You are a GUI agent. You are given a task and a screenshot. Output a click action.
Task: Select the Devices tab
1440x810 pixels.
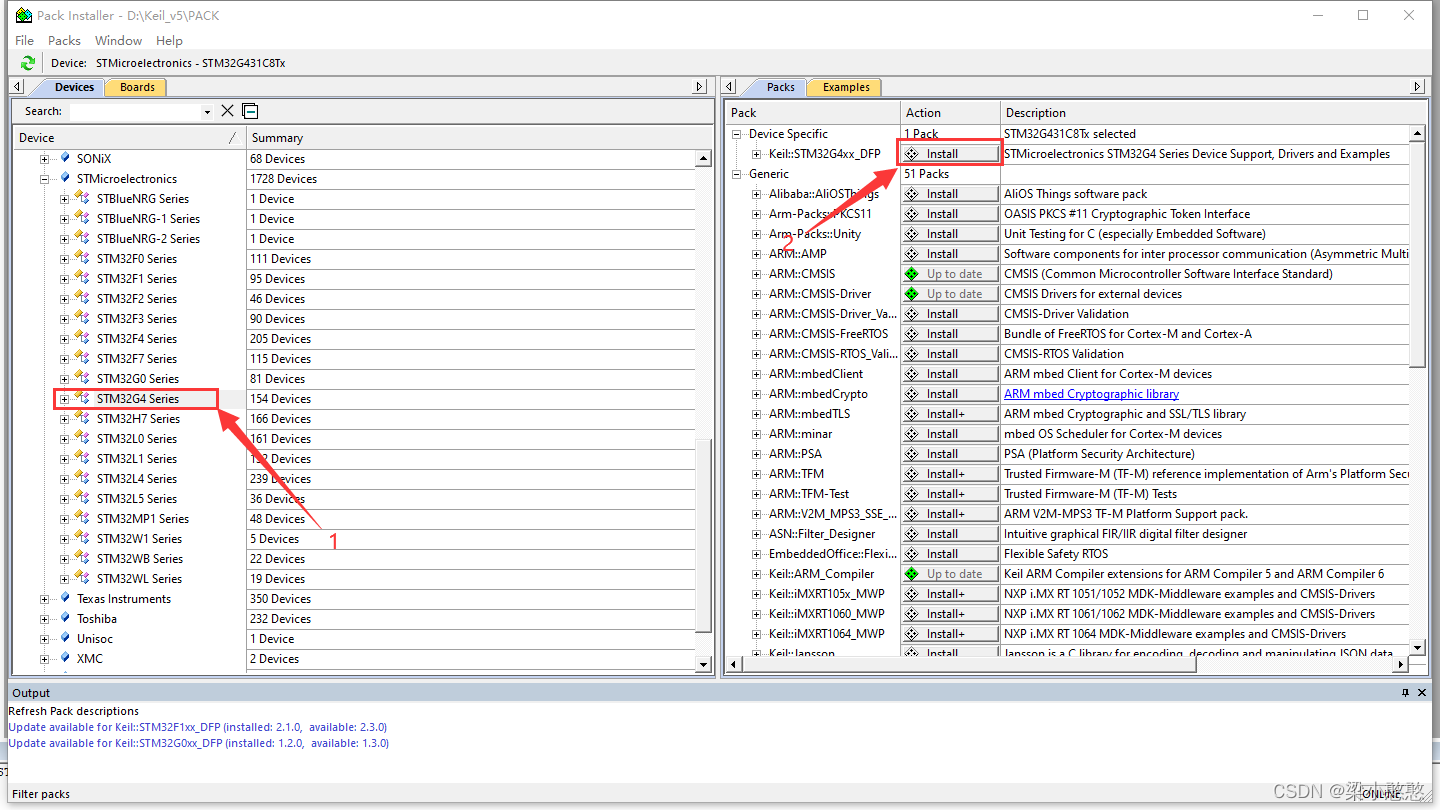tap(74, 87)
